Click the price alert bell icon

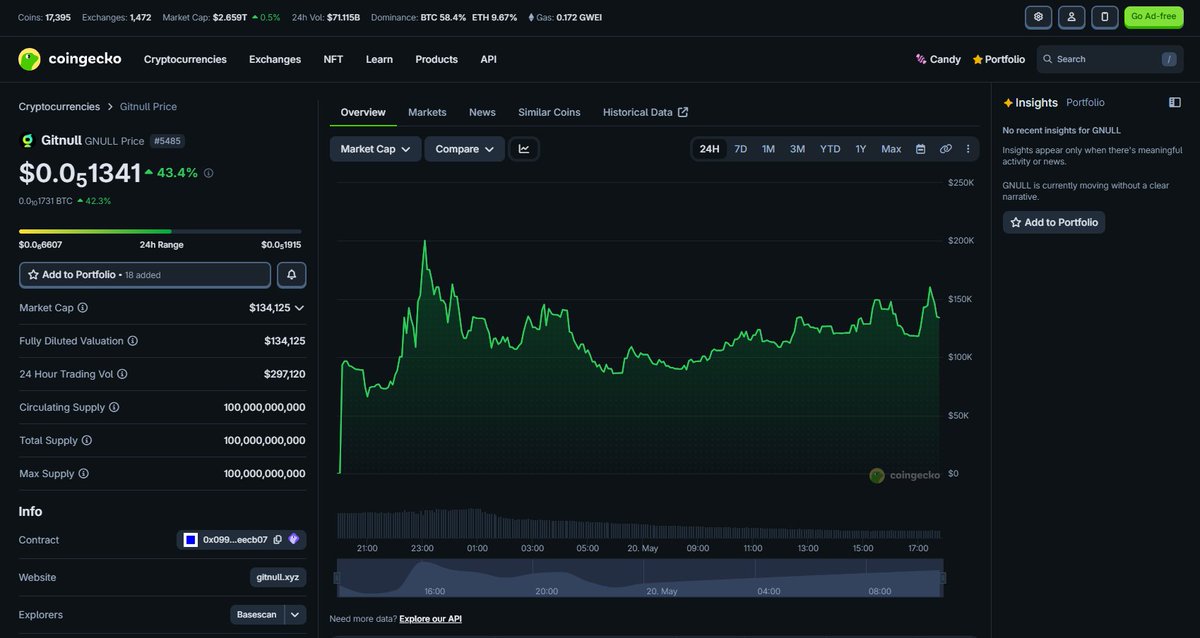(x=291, y=274)
